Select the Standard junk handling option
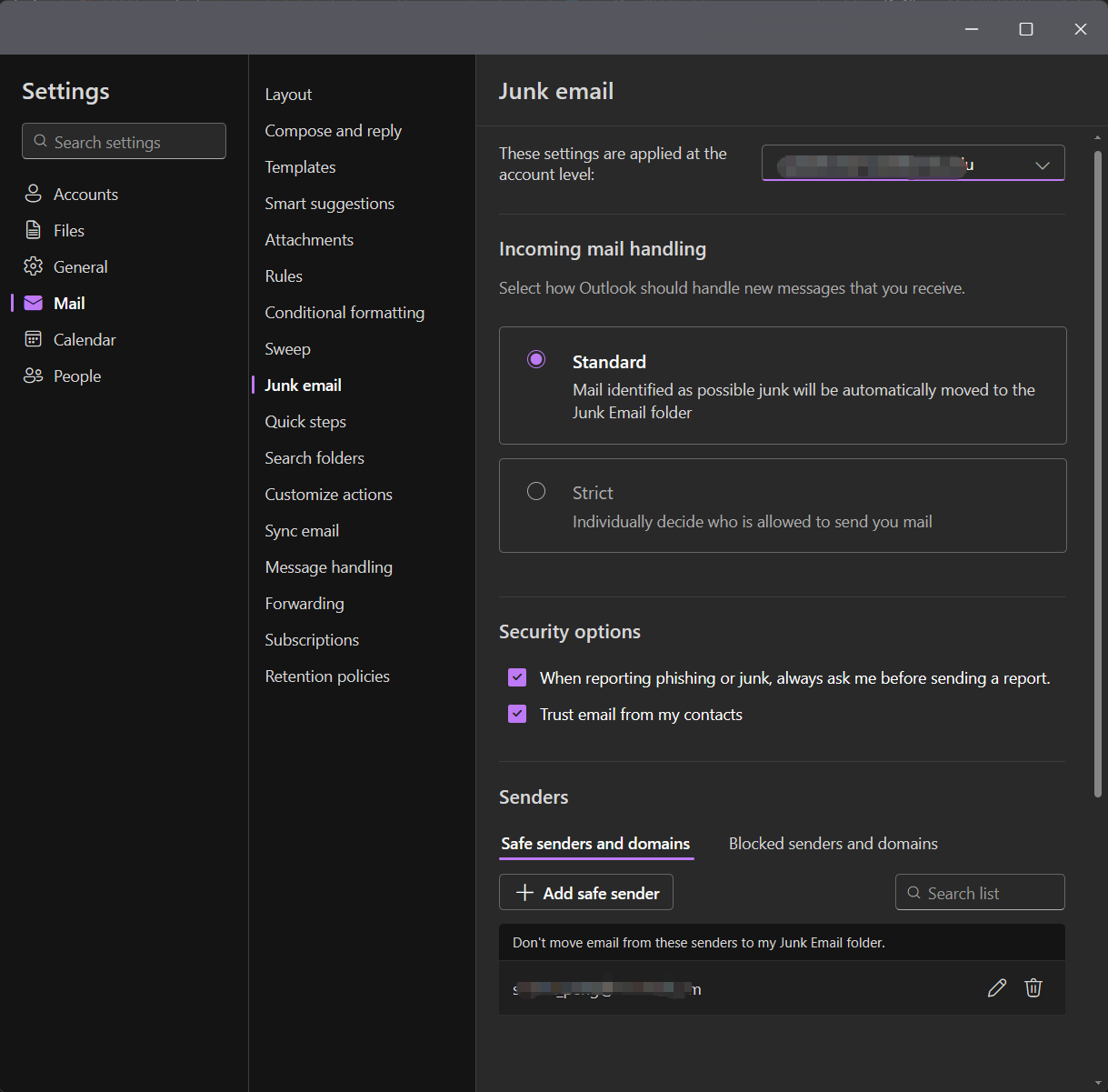Screen dimensions: 1108x1092 click(x=536, y=359)
